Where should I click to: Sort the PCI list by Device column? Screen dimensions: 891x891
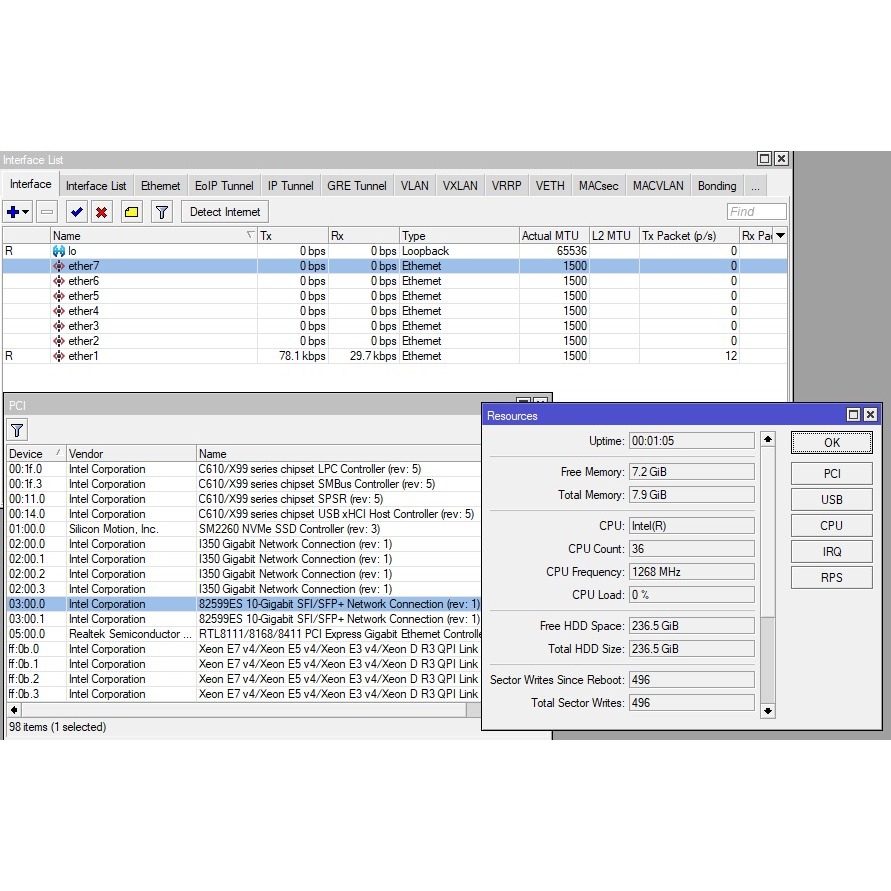(x=34, y=454)
